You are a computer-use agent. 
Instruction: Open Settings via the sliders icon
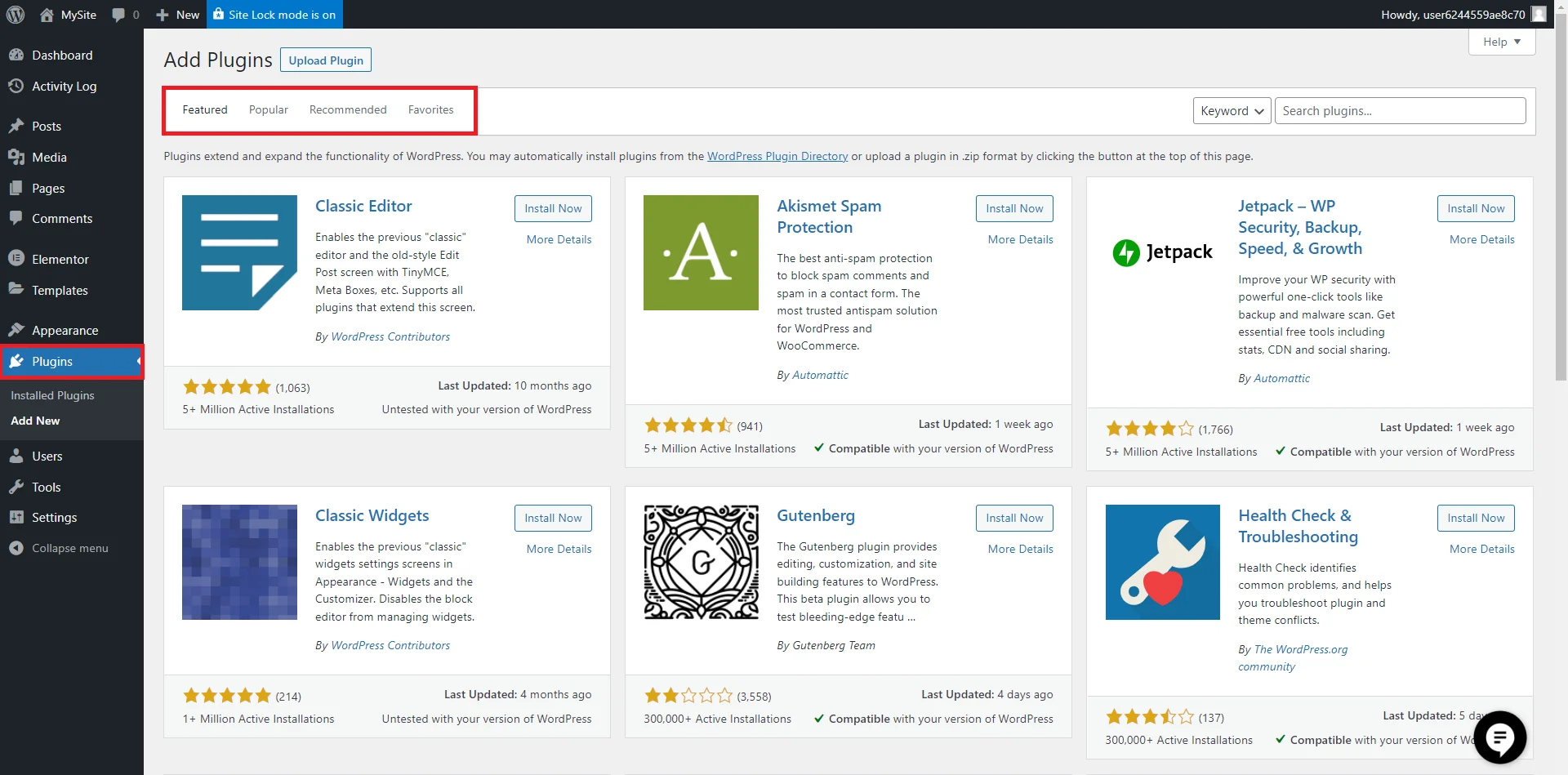coord(18,517)
